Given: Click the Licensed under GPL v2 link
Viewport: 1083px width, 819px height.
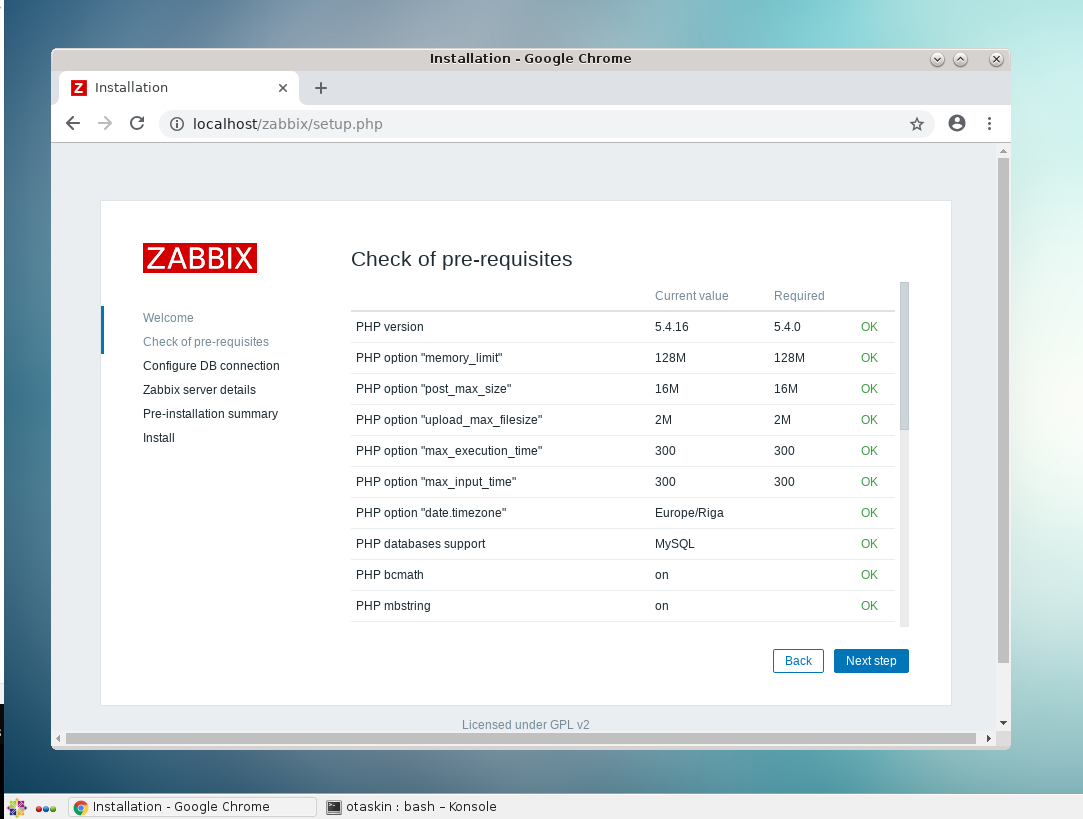Looking at the screenshot, I should 526,724.
